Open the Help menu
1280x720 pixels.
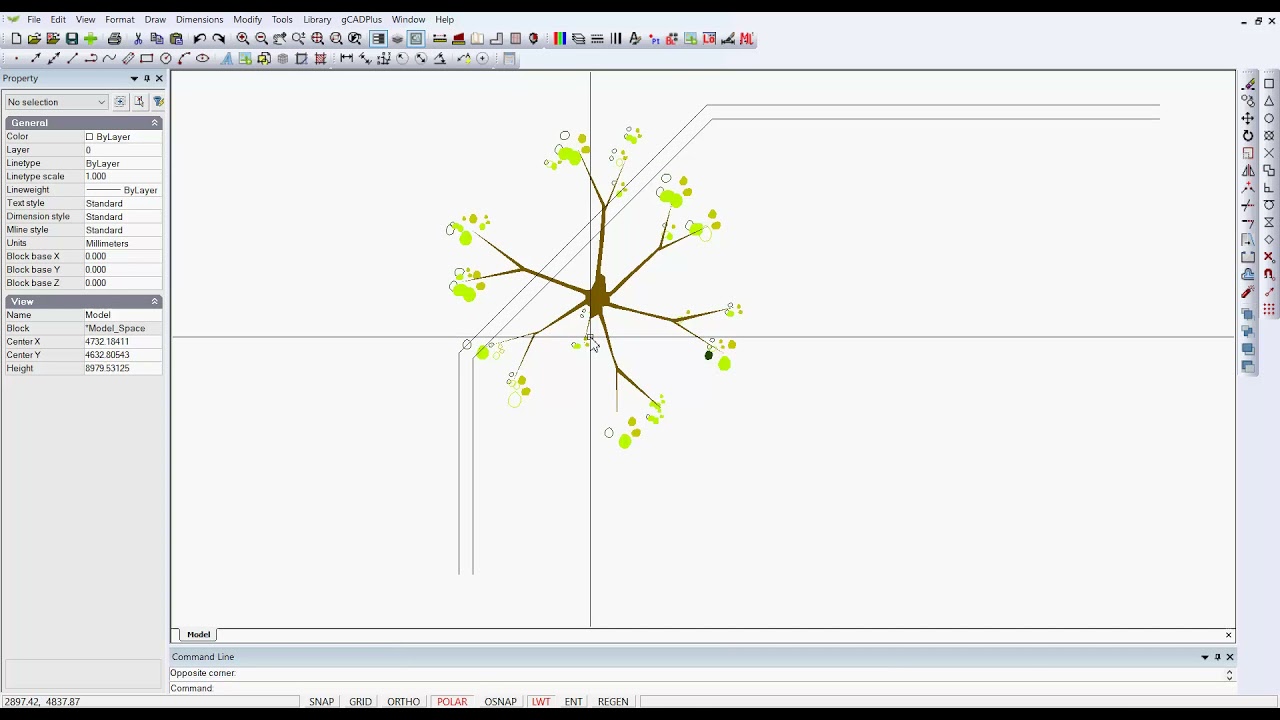(444, 20)
